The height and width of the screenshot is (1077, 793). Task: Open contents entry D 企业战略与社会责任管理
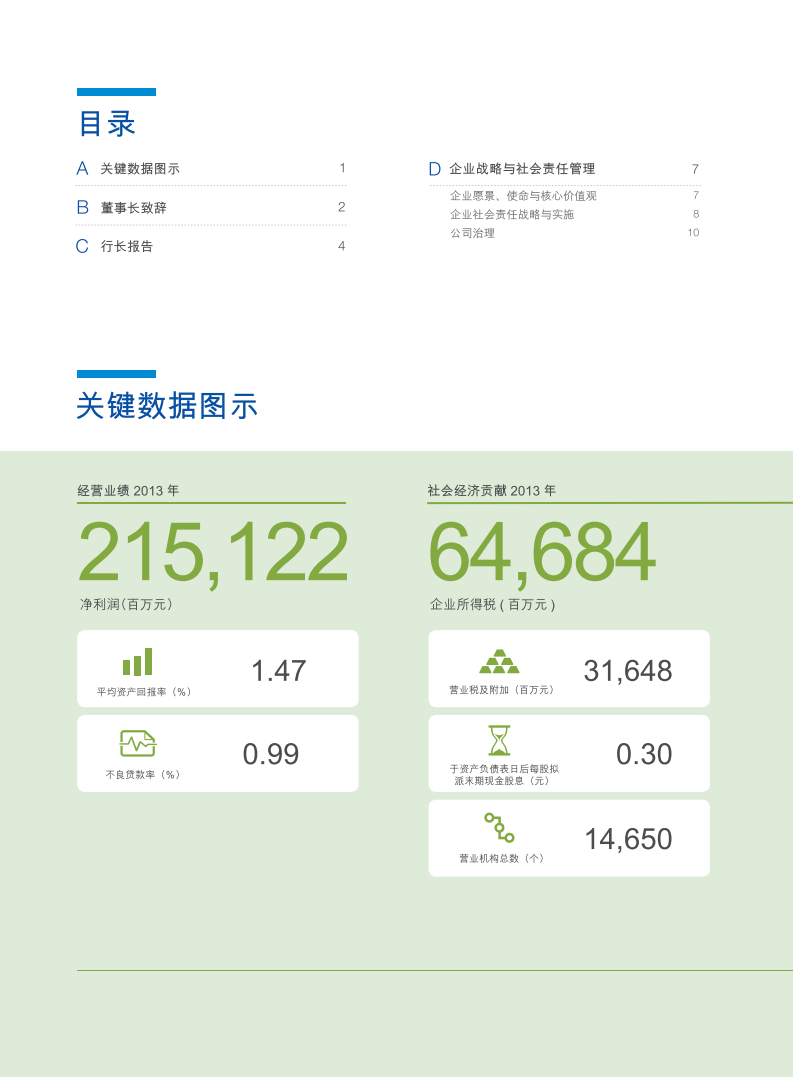pos(564,169)
